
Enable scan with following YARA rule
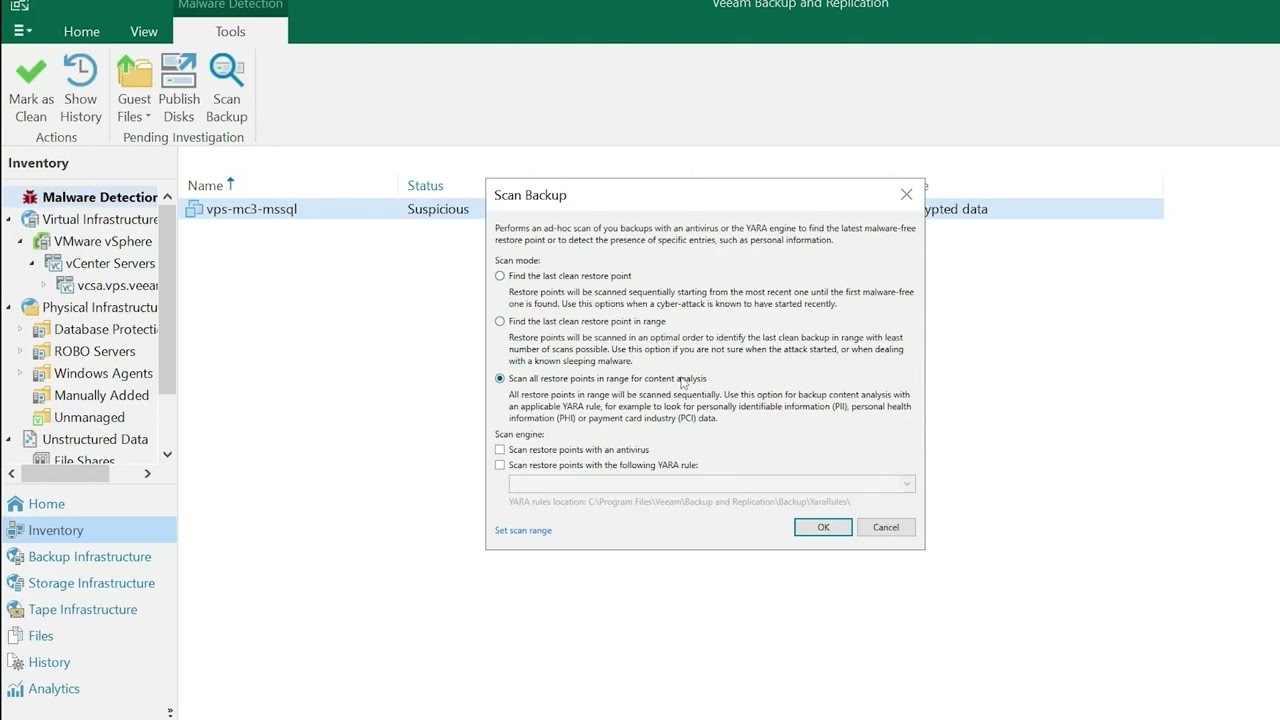500,465
